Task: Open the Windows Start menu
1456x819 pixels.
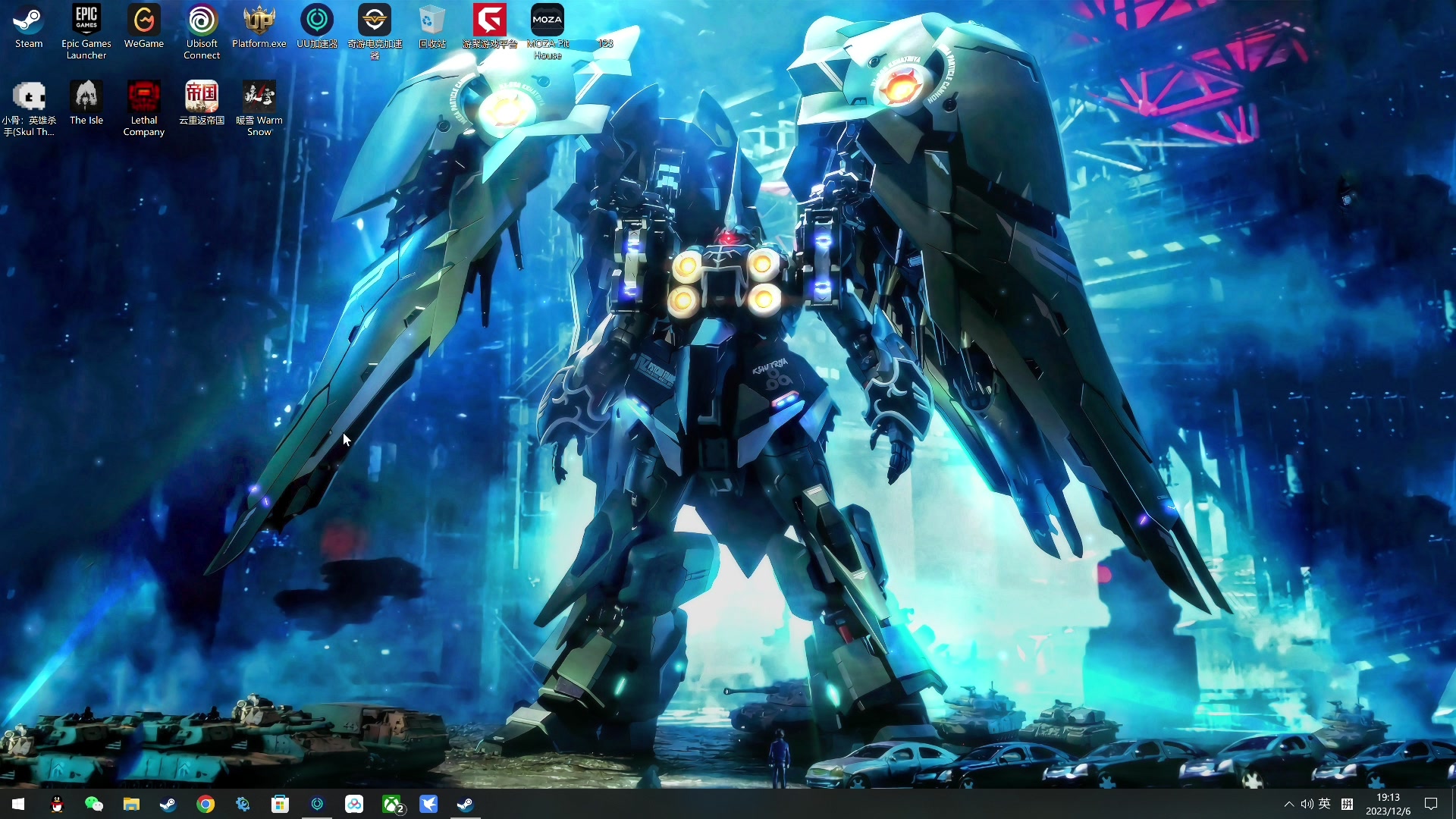Action: [18, 804]
